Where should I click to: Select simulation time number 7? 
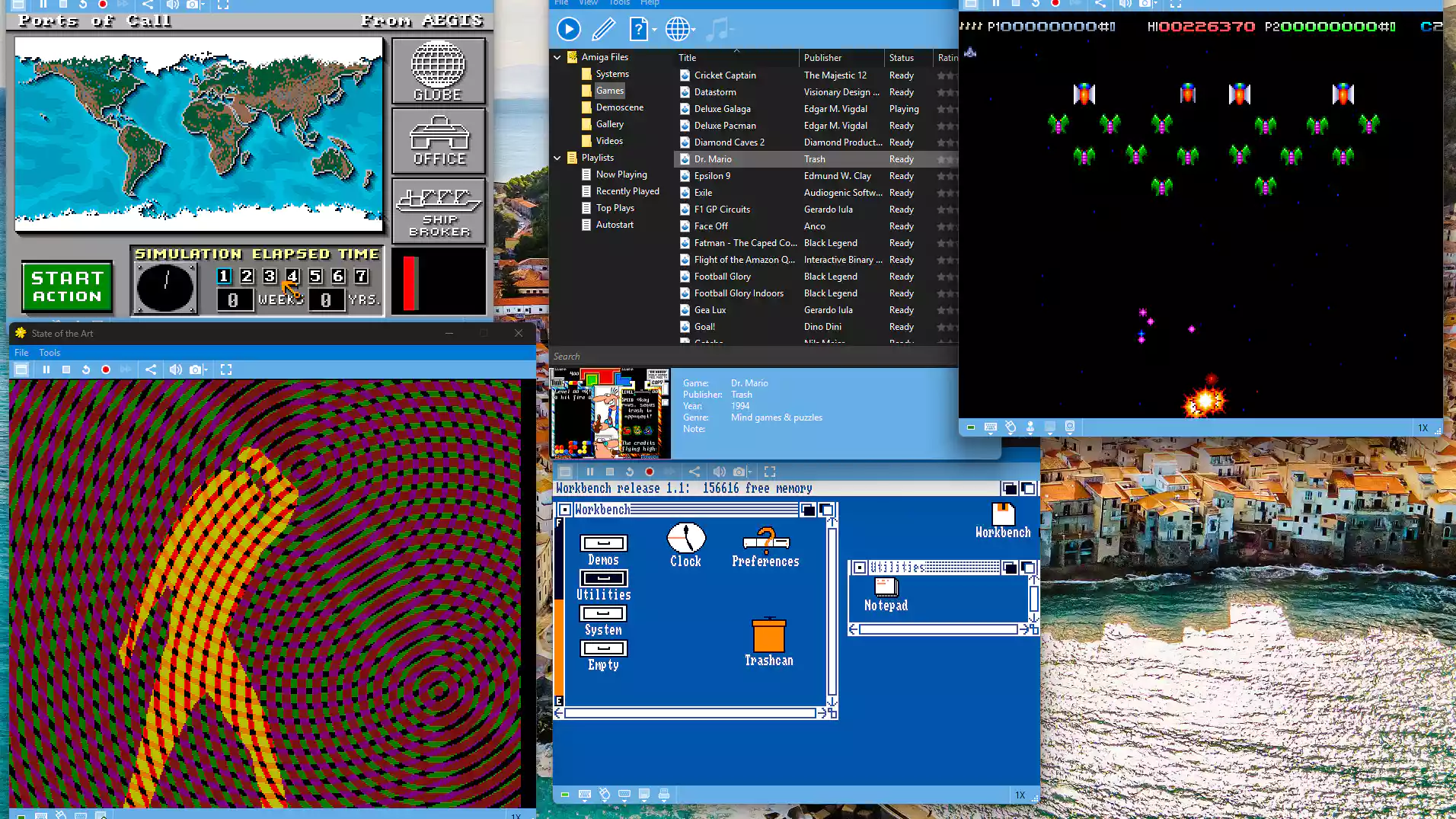click(x=361, y=276)
